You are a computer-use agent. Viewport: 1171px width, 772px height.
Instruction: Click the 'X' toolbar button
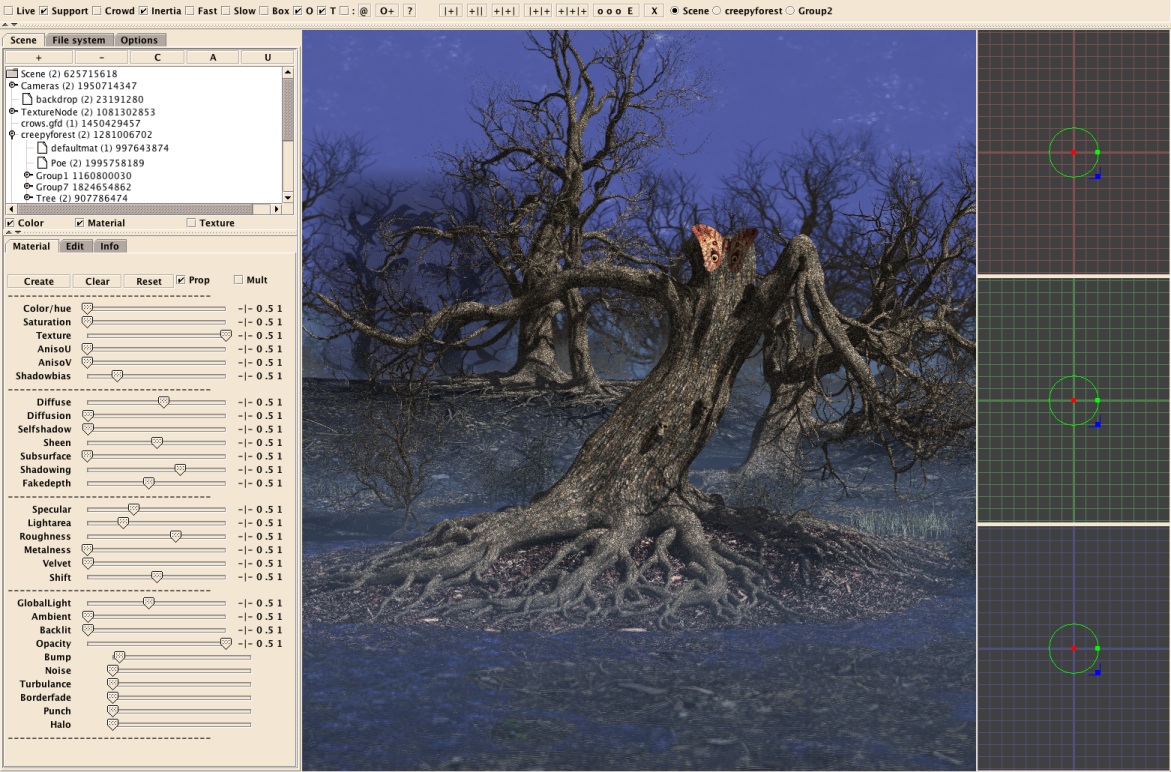(653, 10)
